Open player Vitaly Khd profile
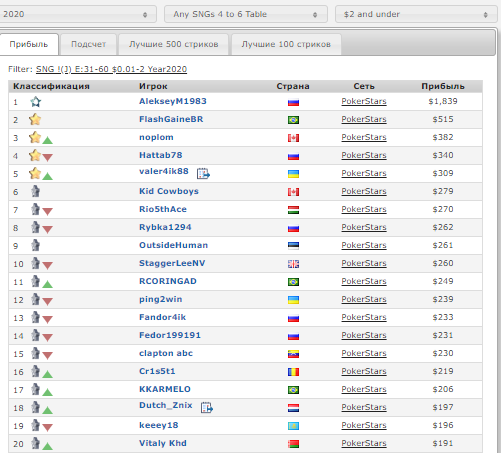 (163, 443)
